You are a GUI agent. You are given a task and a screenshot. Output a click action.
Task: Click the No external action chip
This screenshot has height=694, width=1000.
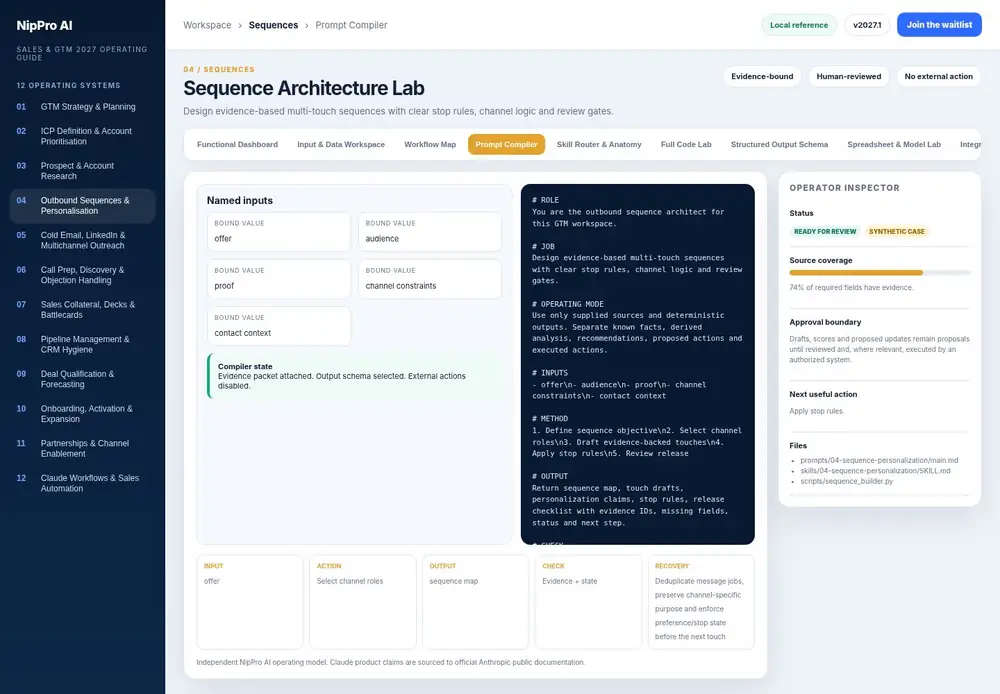(x=938, y=76)
